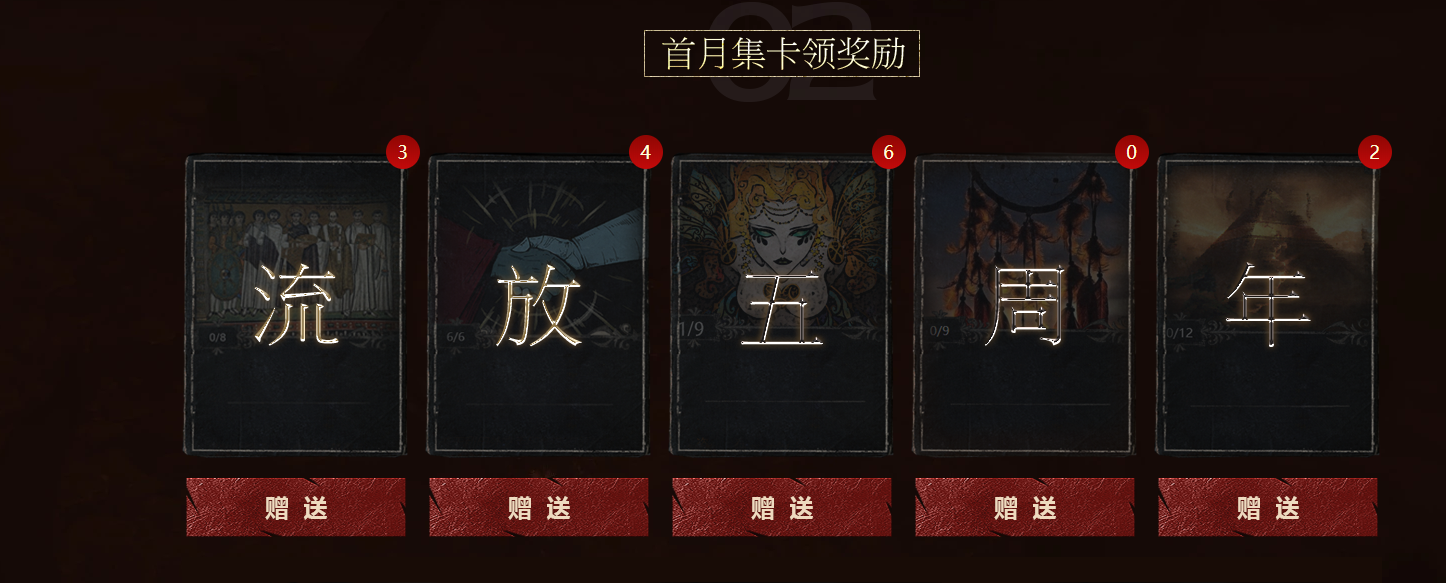Click the red badge showing 6
This screenshot has height=583, width=1446.
tap(888, 153)
